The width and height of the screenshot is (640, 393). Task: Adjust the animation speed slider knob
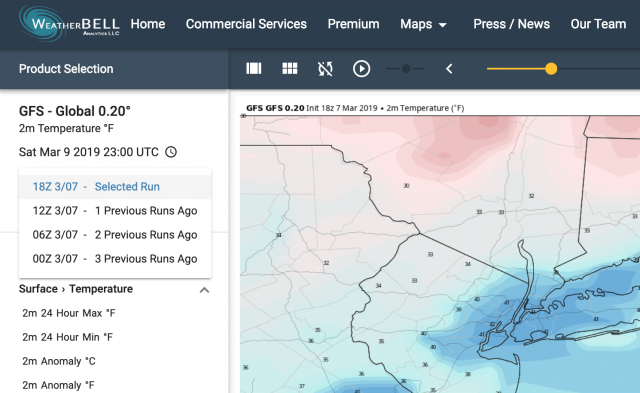(x=406, y=69)
